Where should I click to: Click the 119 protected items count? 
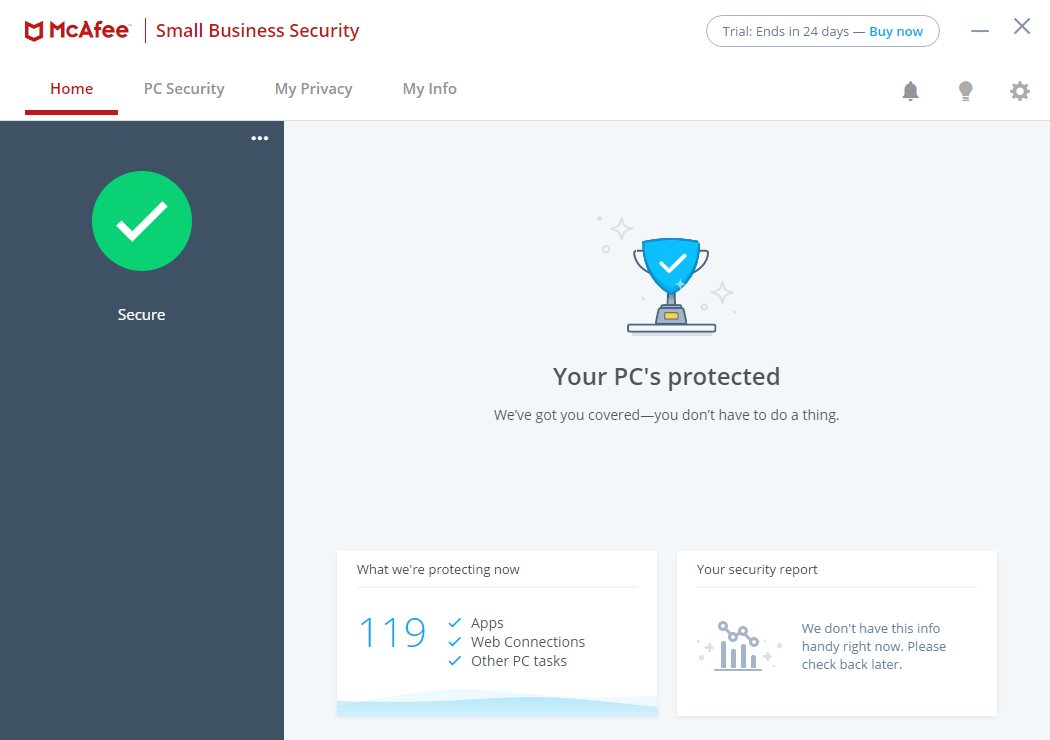392,633
